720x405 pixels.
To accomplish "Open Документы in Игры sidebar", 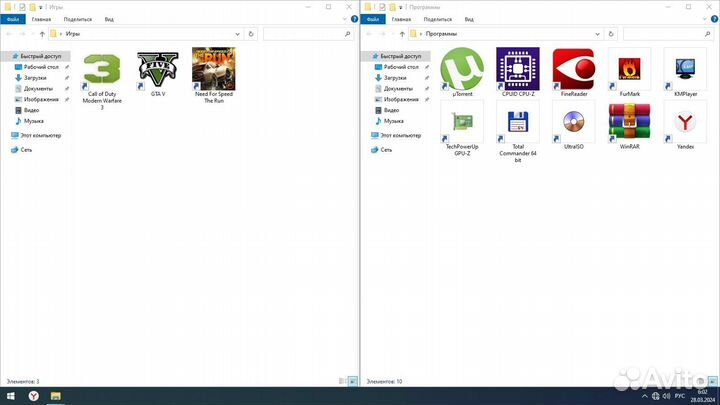I will [38, 89].
